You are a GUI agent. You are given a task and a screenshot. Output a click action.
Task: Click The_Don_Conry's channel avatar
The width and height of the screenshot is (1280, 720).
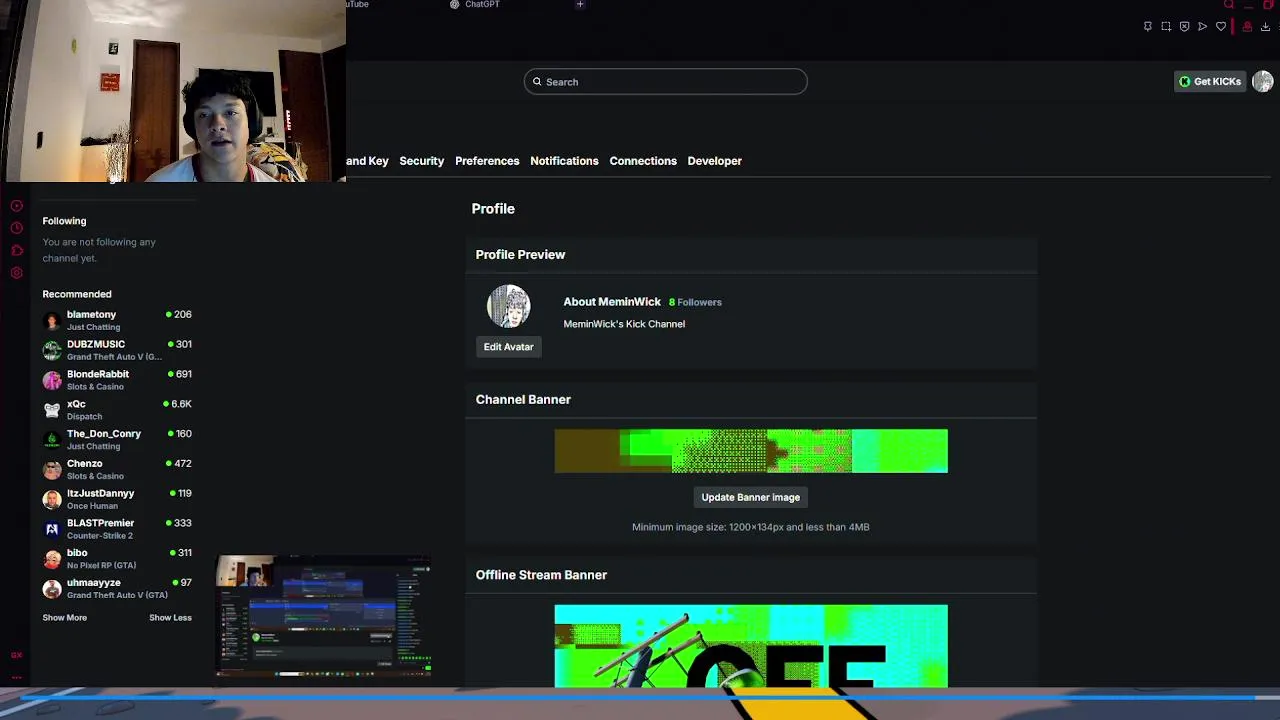tap(52, 439)
